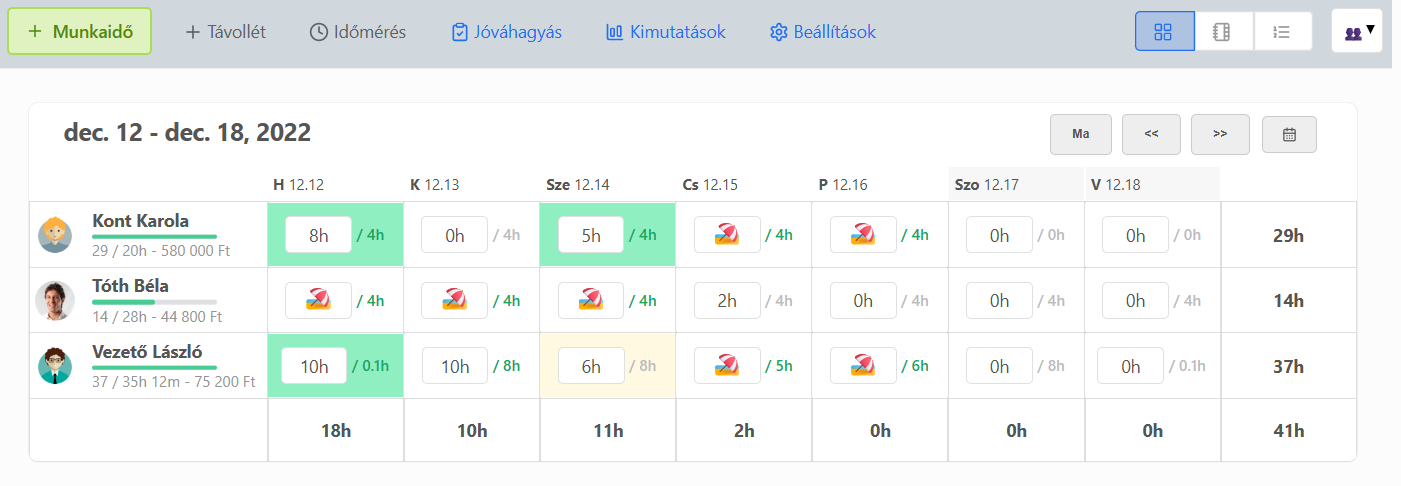
Task: Advance to the next week
Action: click(1220, 134)
